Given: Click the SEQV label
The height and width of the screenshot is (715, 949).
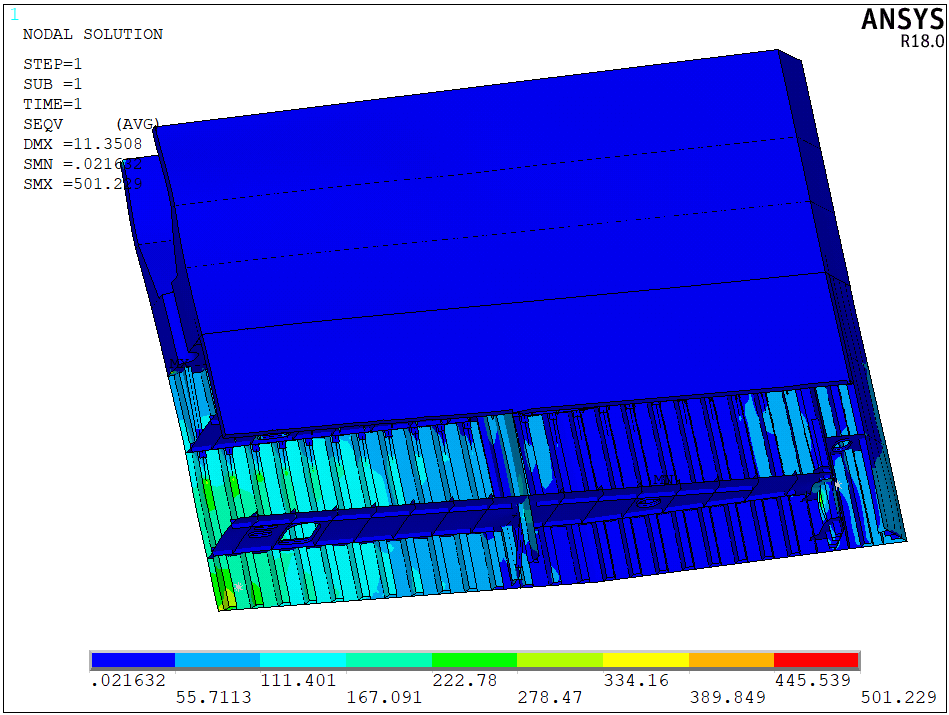Looking at the screenshot, I should pyautogui.click(x=43, y=124).
